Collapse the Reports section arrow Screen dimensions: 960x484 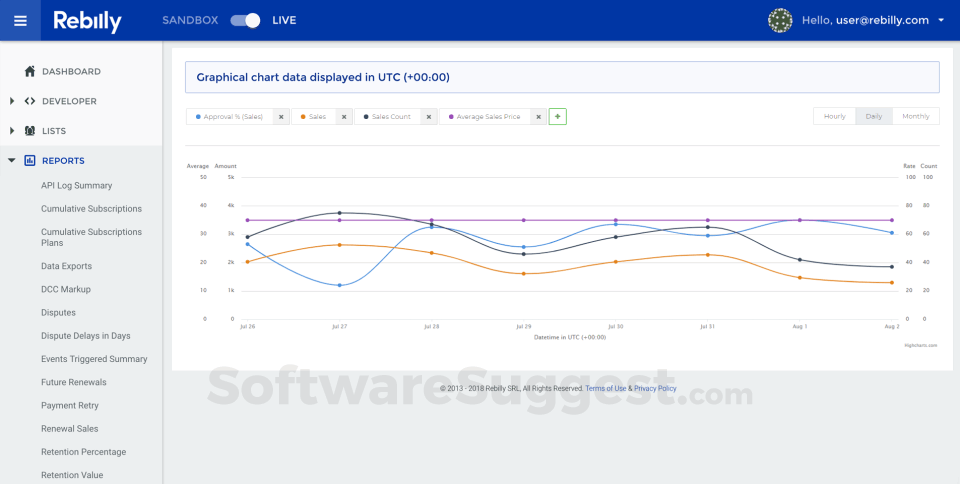tap(12, 160)
